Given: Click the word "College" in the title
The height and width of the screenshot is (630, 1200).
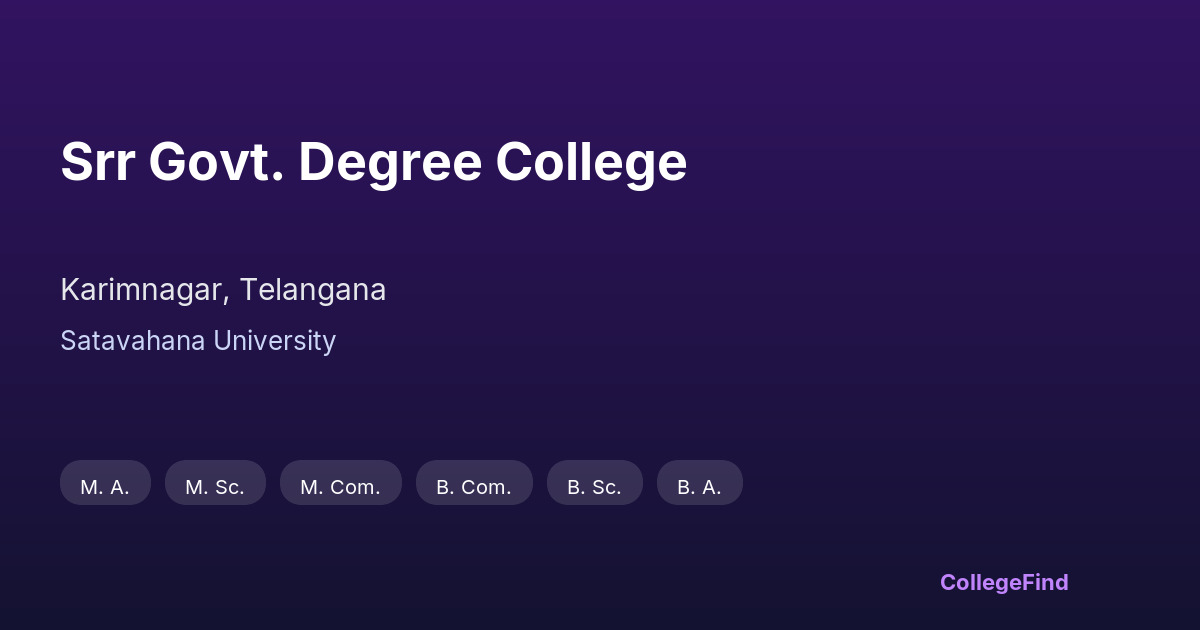Looking at the screenshot, I should (x=591, y=162).
